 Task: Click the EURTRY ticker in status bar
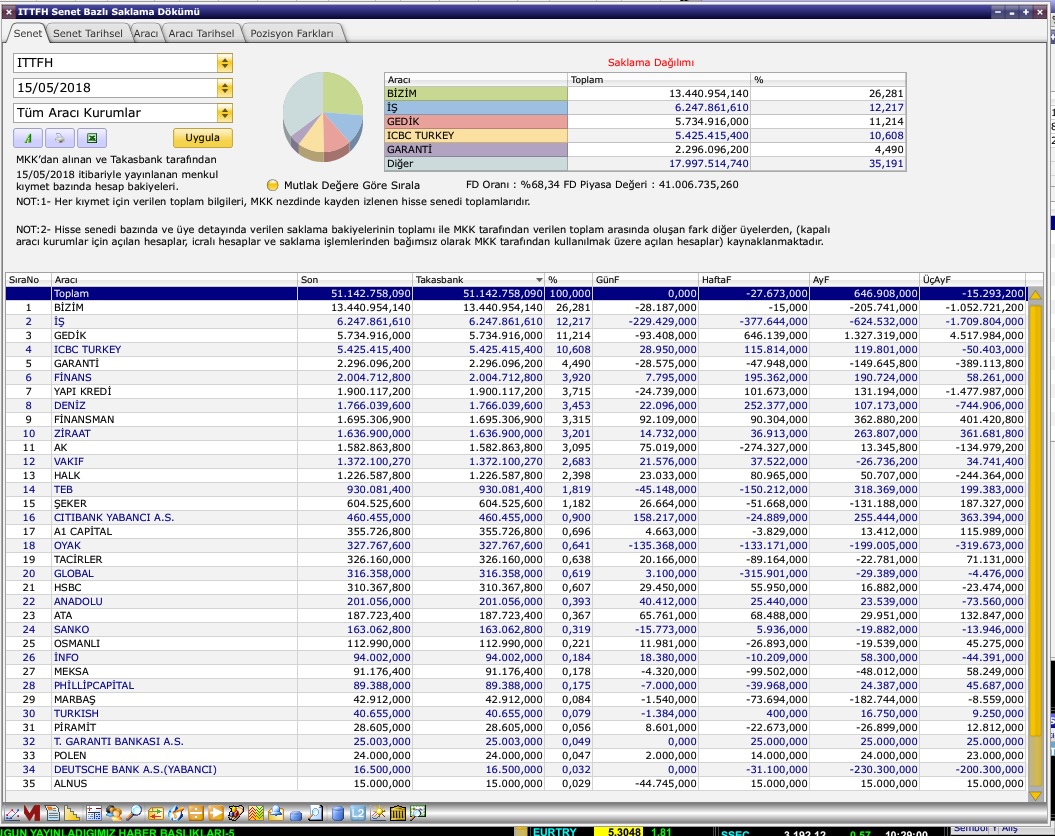(x=554, y=832)
